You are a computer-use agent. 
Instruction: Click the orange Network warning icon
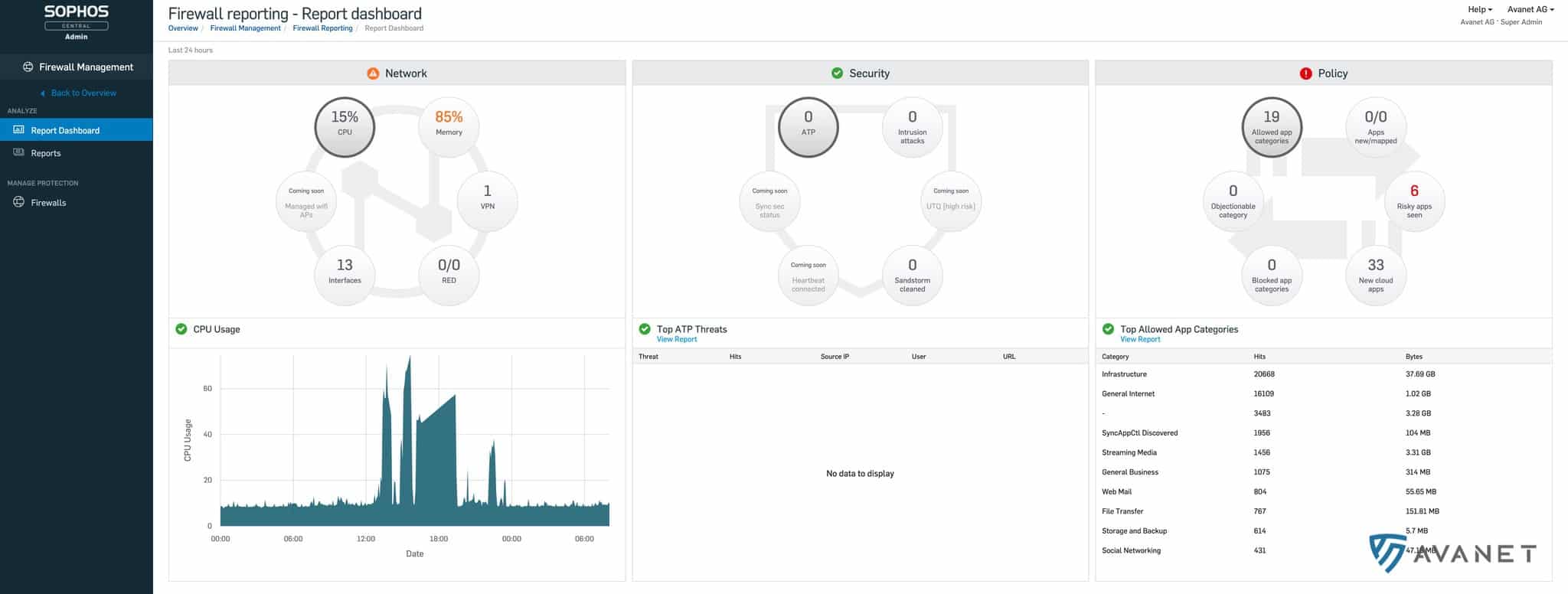[x=373, y=73]
